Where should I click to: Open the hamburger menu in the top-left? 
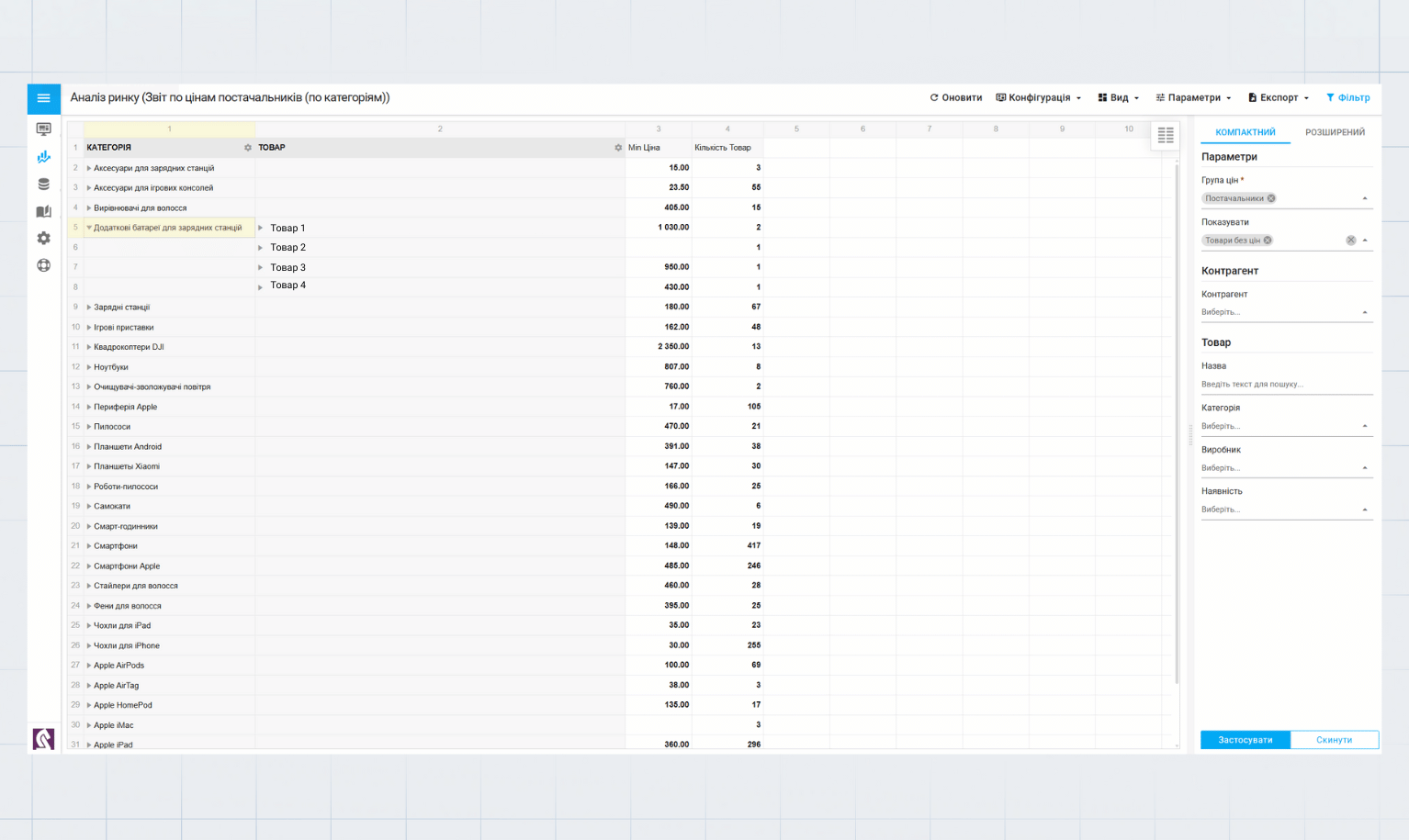point(43,98)
